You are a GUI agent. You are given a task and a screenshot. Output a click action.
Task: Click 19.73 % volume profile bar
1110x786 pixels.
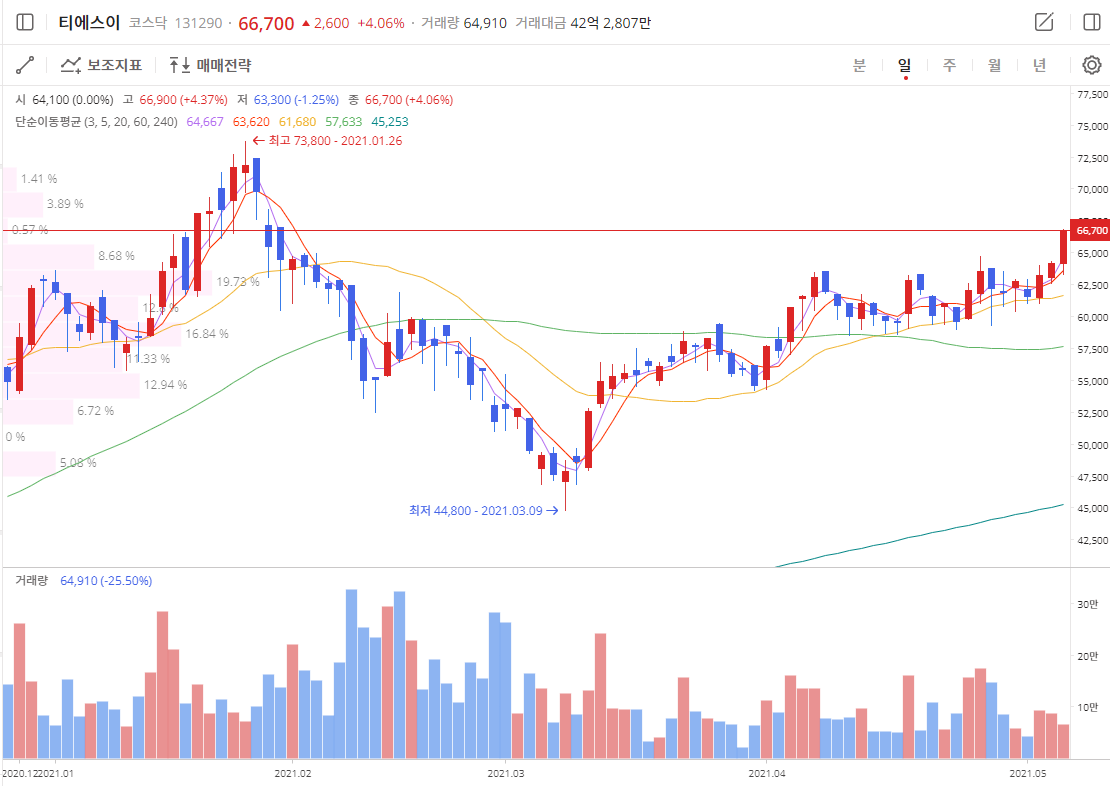pyautogui.click(x=106, y=282)
